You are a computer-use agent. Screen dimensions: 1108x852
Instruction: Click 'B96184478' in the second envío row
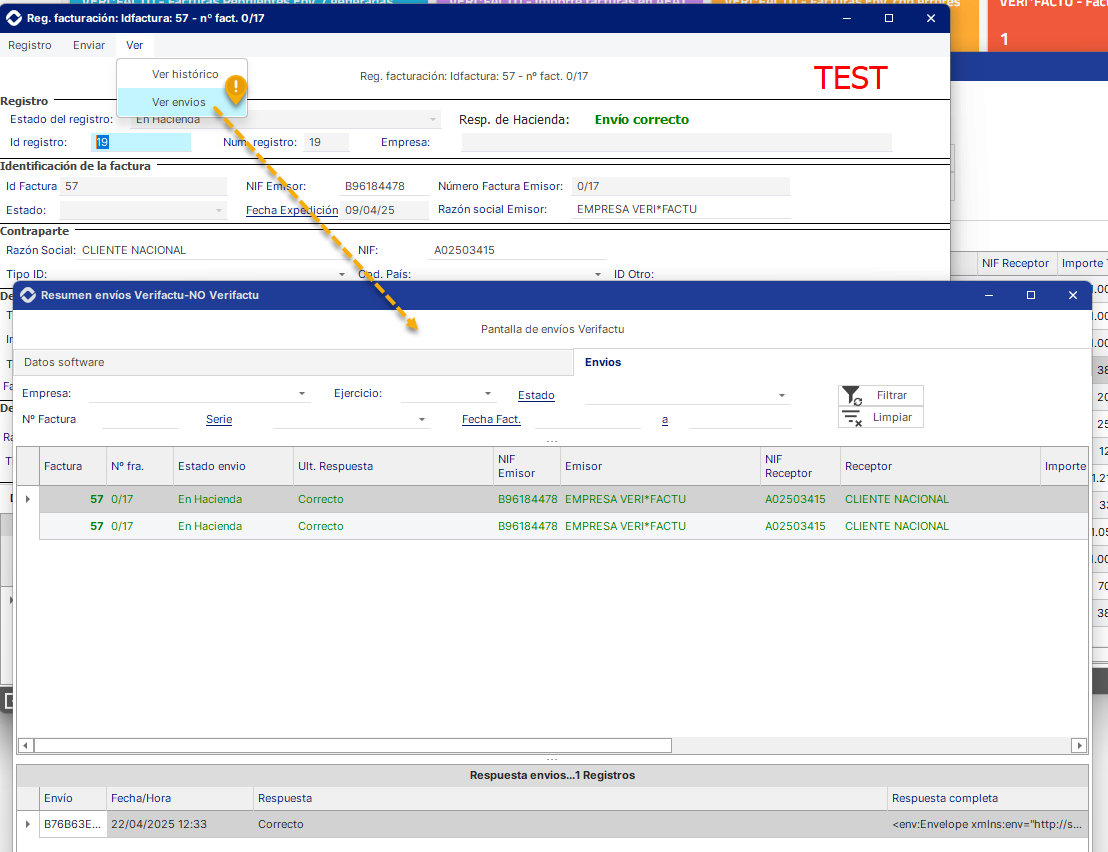pos(527,526)
